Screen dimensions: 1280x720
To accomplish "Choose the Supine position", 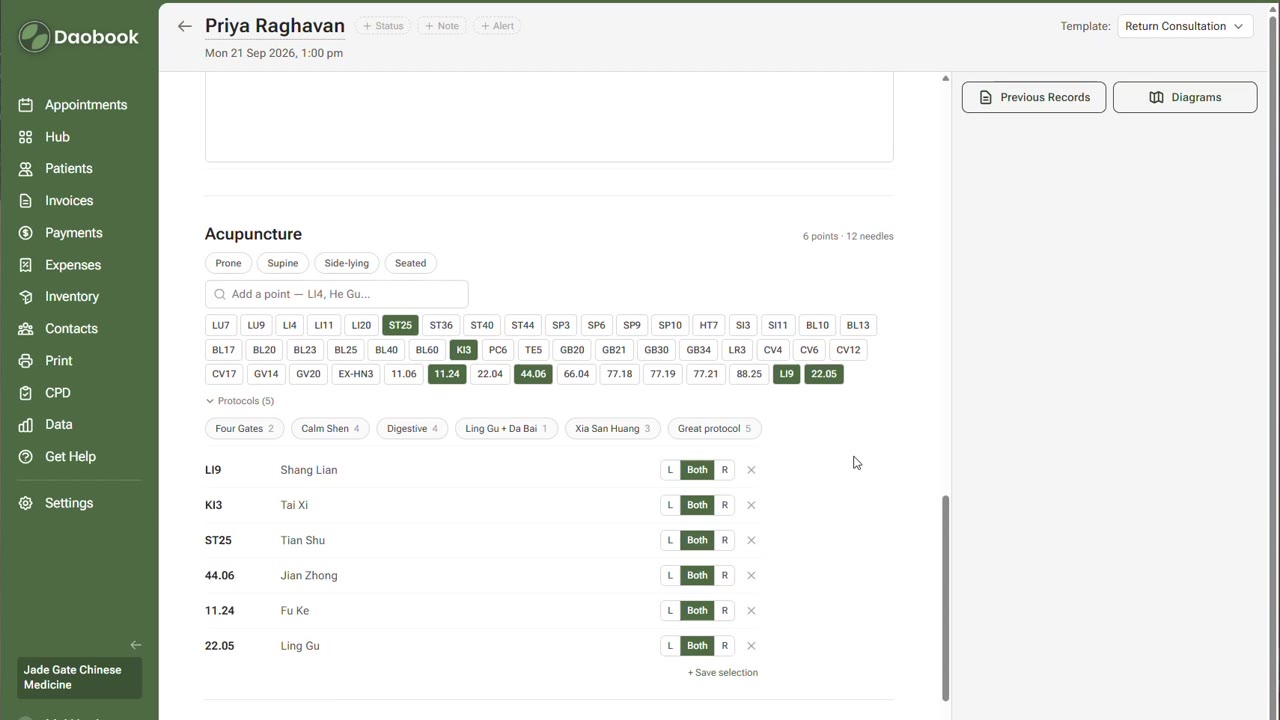I will (283, 263).
